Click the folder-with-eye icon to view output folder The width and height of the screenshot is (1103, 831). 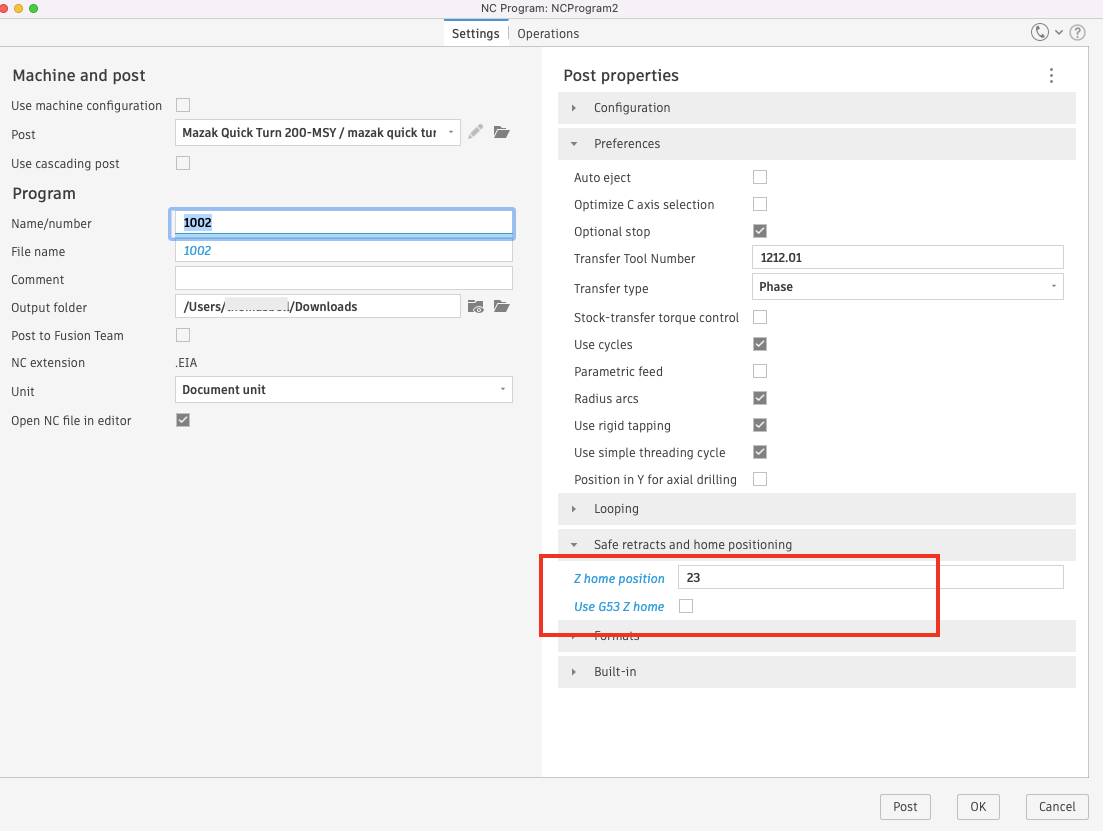click(475, 307)
